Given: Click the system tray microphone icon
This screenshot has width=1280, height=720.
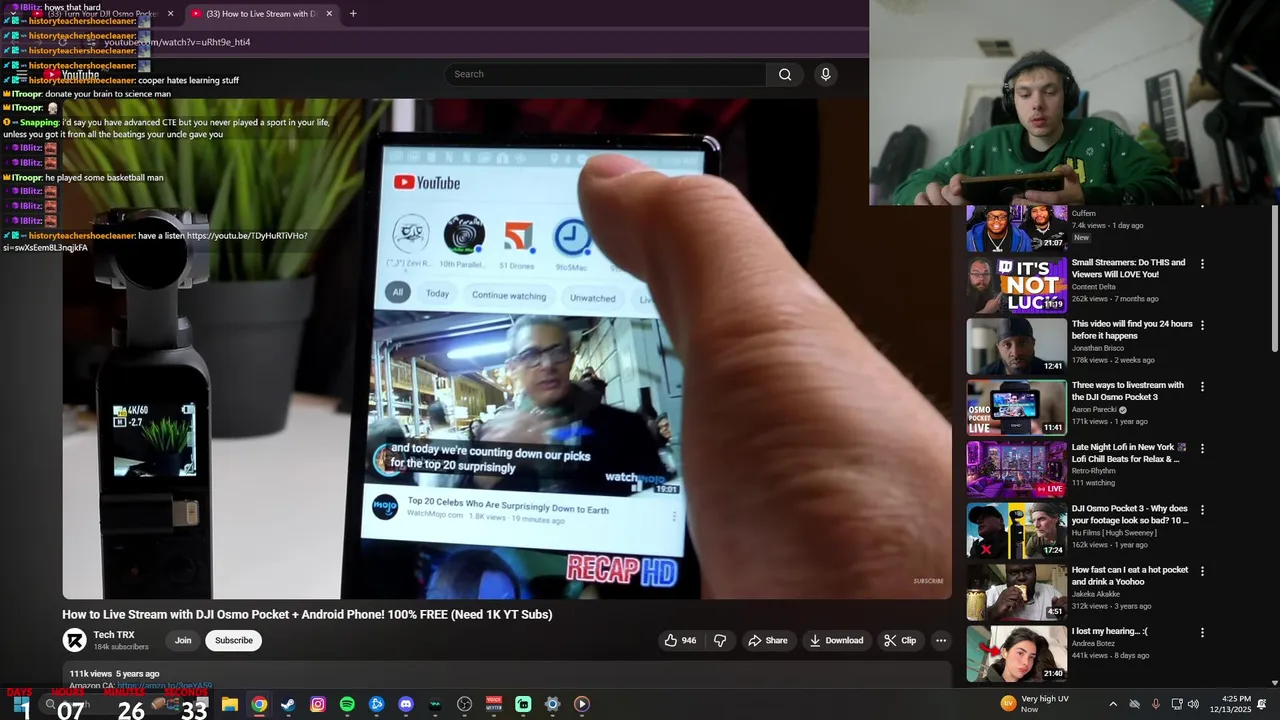Looking at the screenshot, I should coord(1156,704).
